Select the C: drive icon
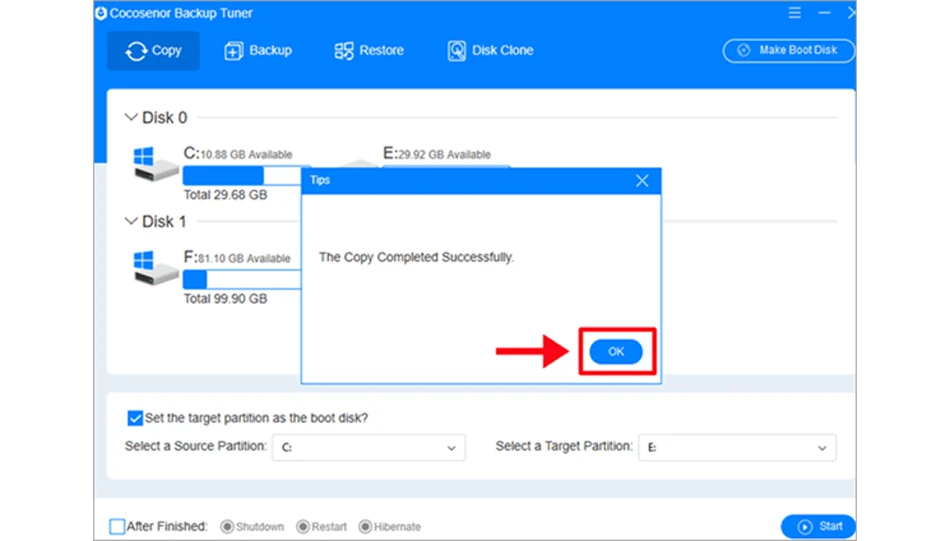 (154, 164)
